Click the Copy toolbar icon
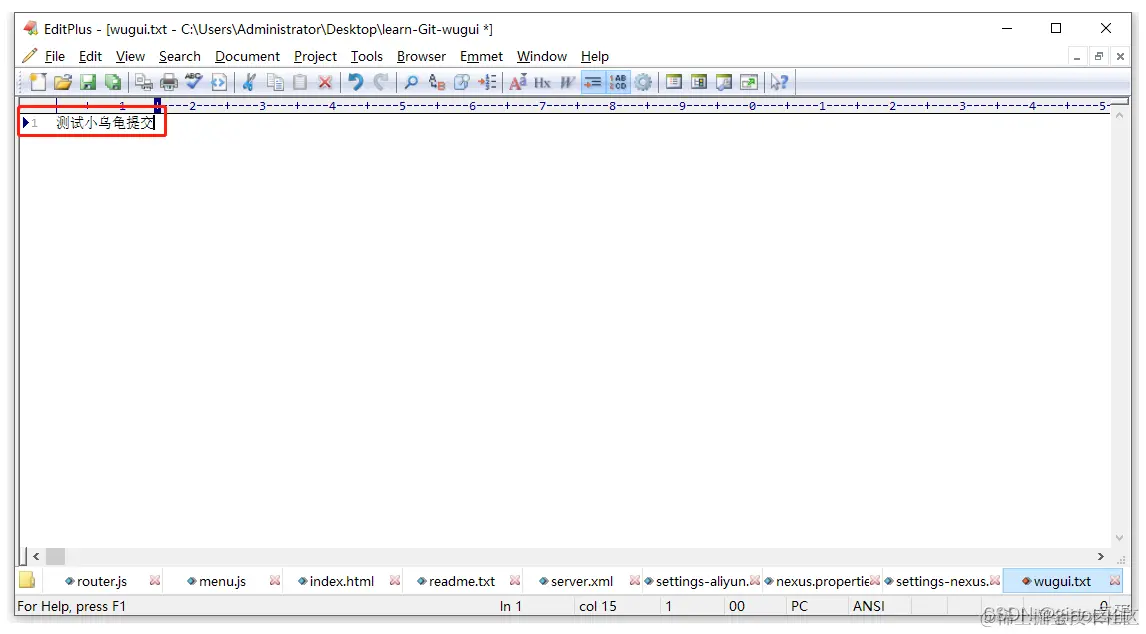Viewport: 1146px width, 634px height. pos(275,82)
